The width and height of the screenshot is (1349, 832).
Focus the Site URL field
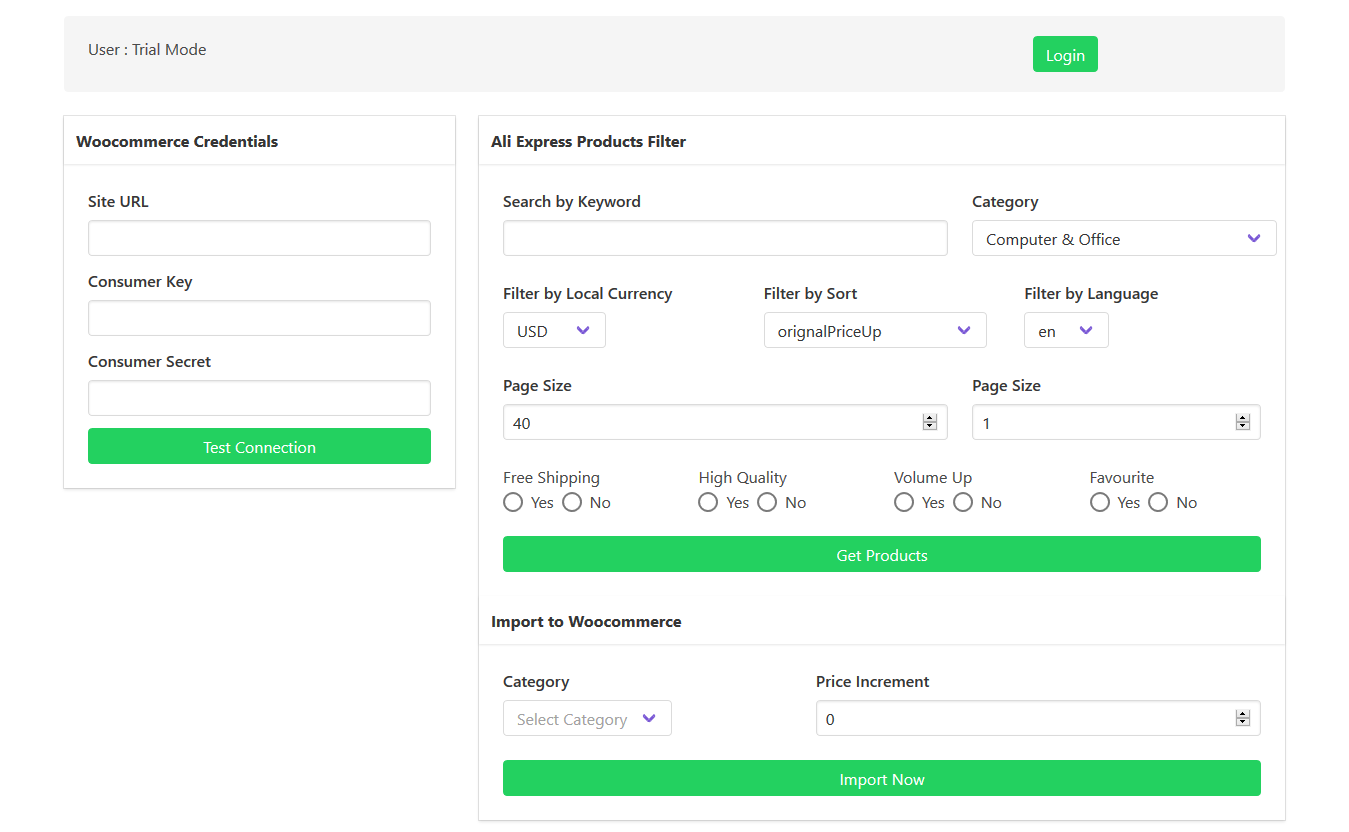click(259, 238)
